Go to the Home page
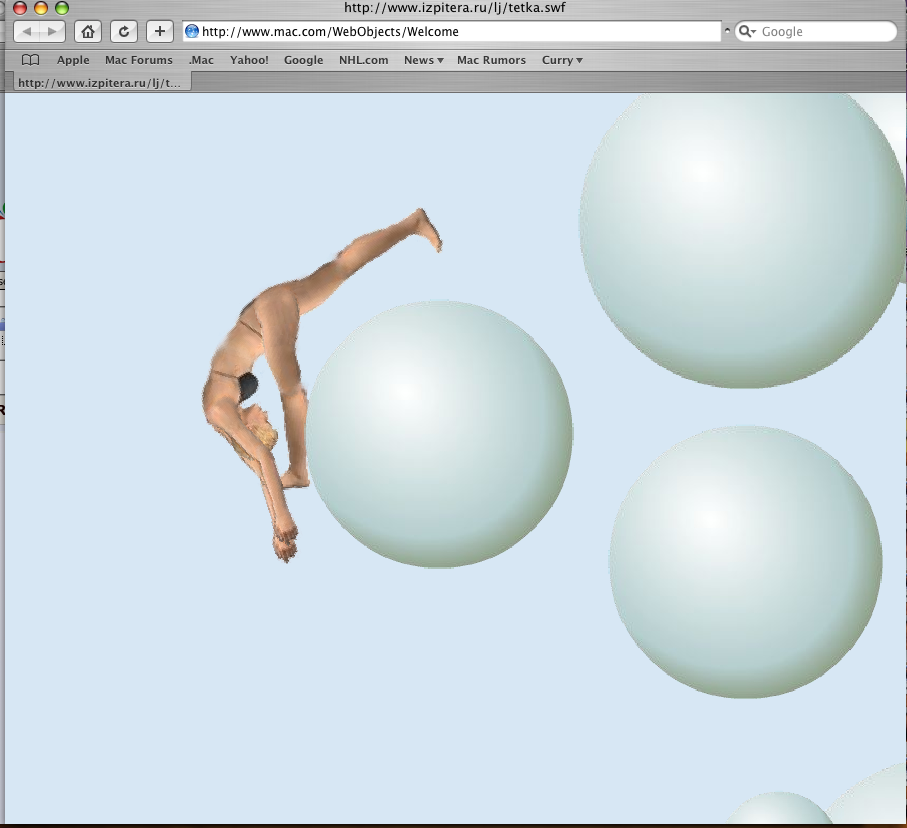The height and width of the screenshot is (828, 907). pos(88,32)
